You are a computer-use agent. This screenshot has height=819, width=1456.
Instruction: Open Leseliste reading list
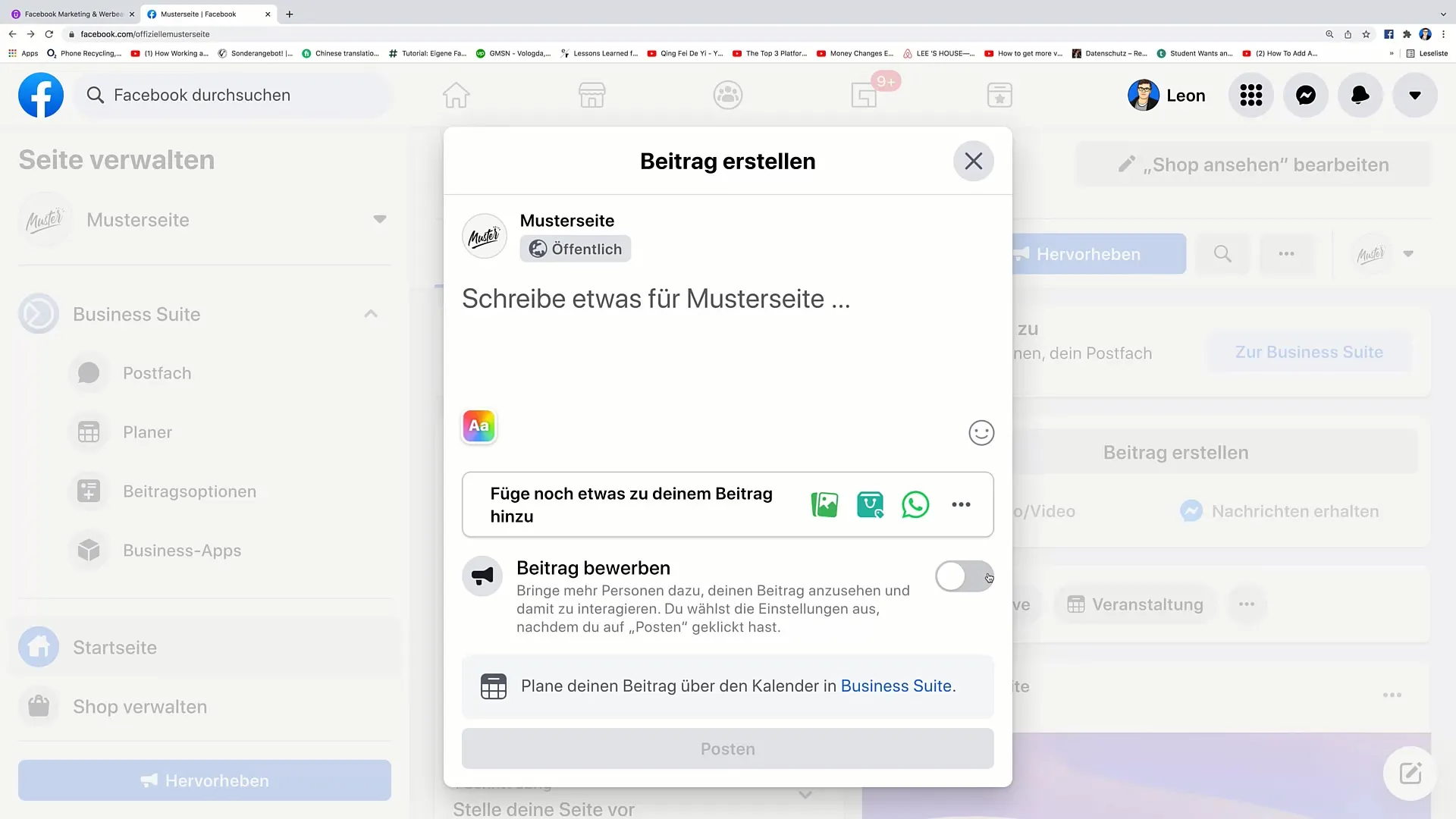tap(1426, 53)
